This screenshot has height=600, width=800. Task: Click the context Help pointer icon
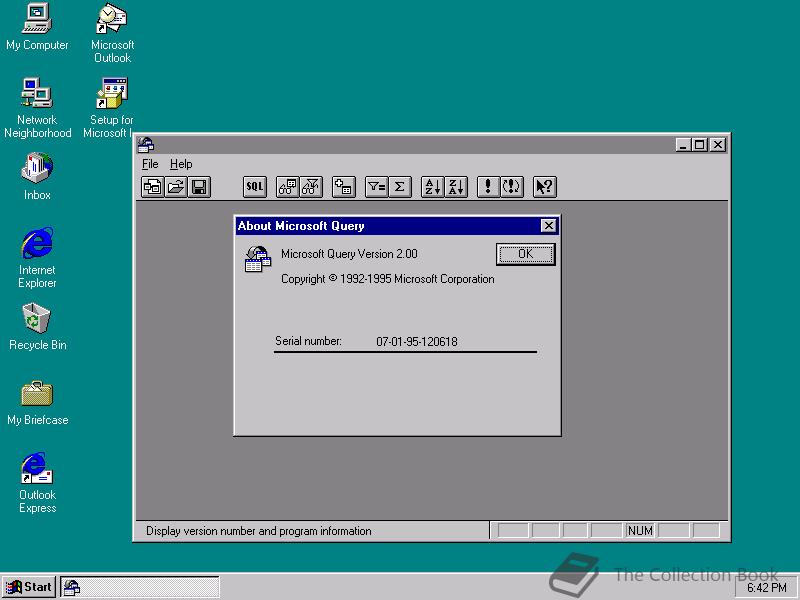544,187
